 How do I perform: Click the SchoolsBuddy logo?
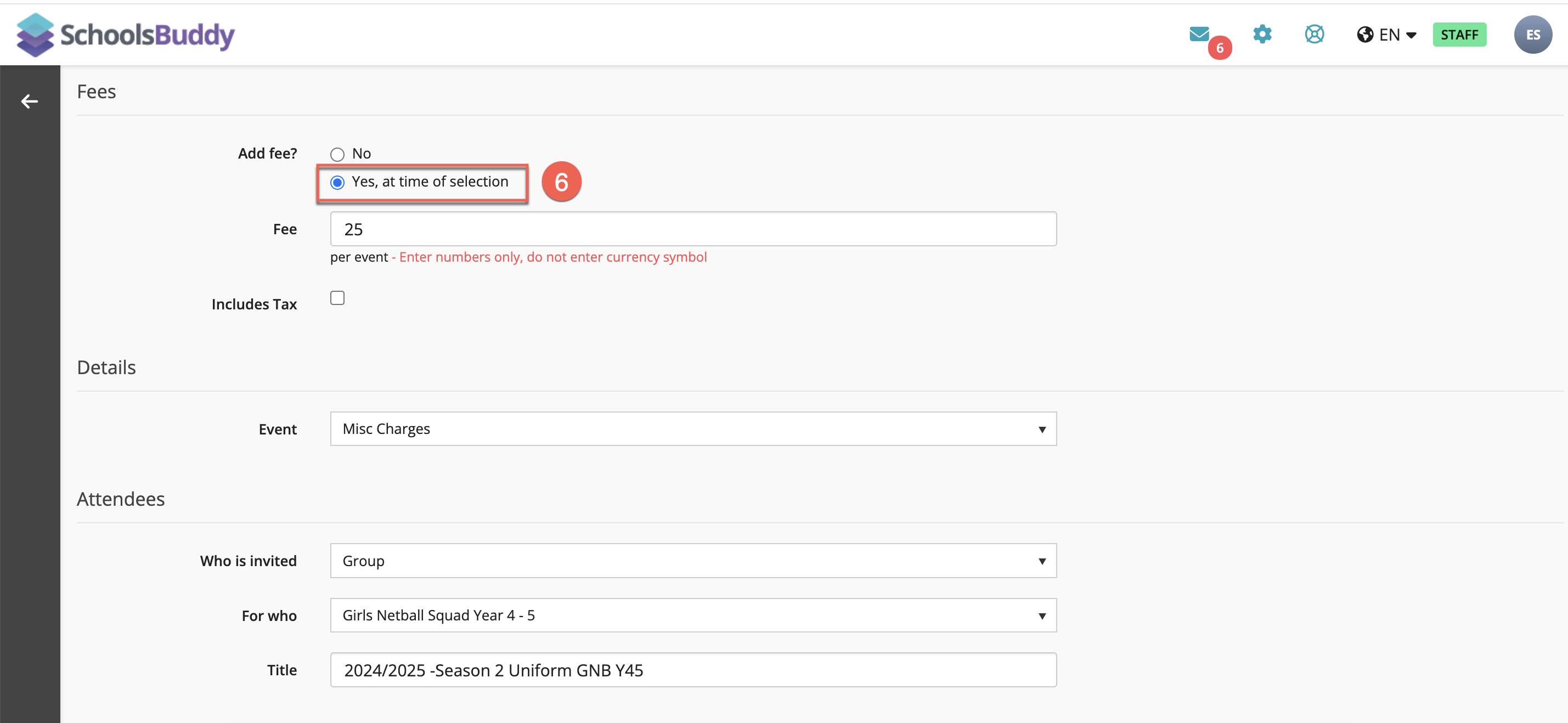pos(126,35)
